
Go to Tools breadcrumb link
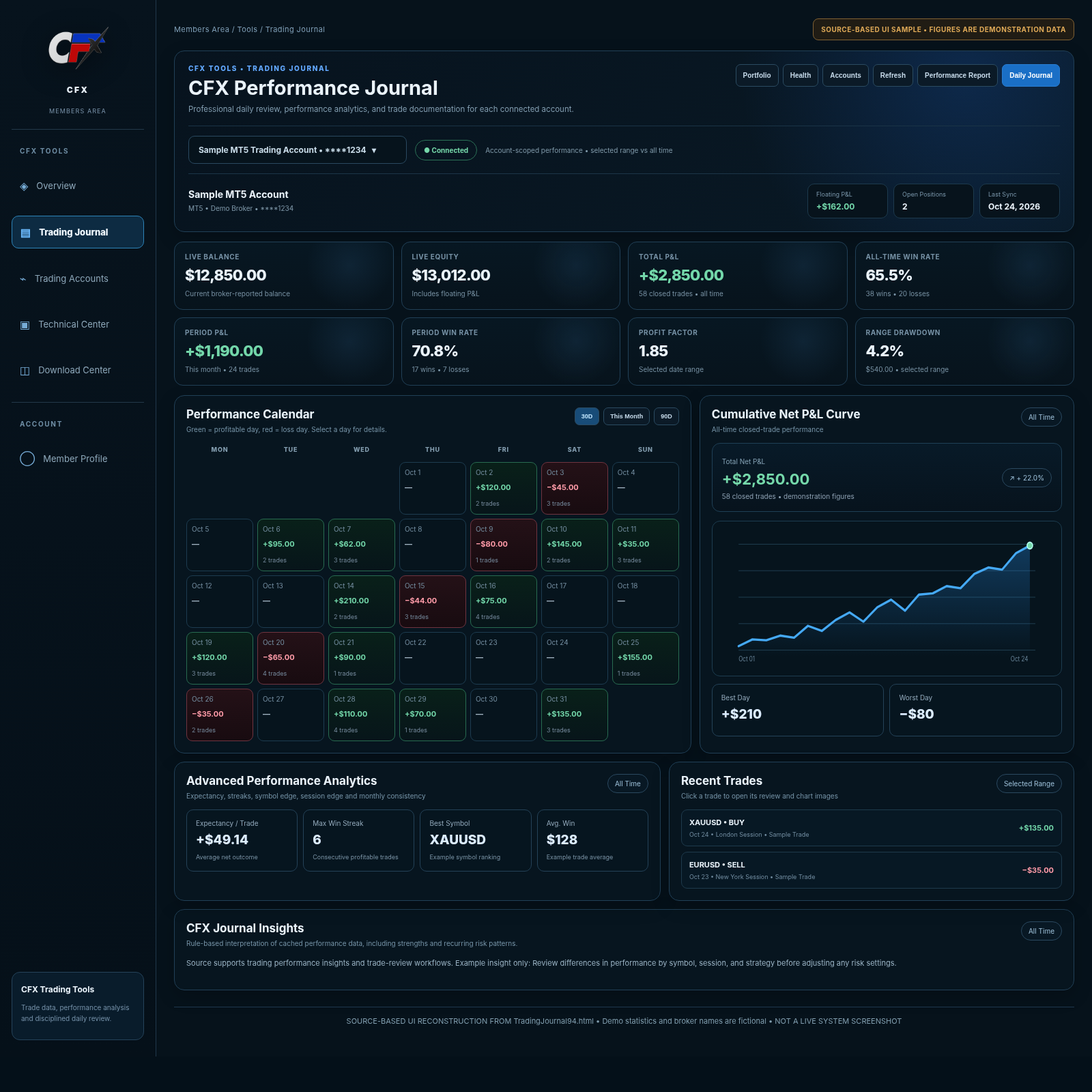click(247, 29)
